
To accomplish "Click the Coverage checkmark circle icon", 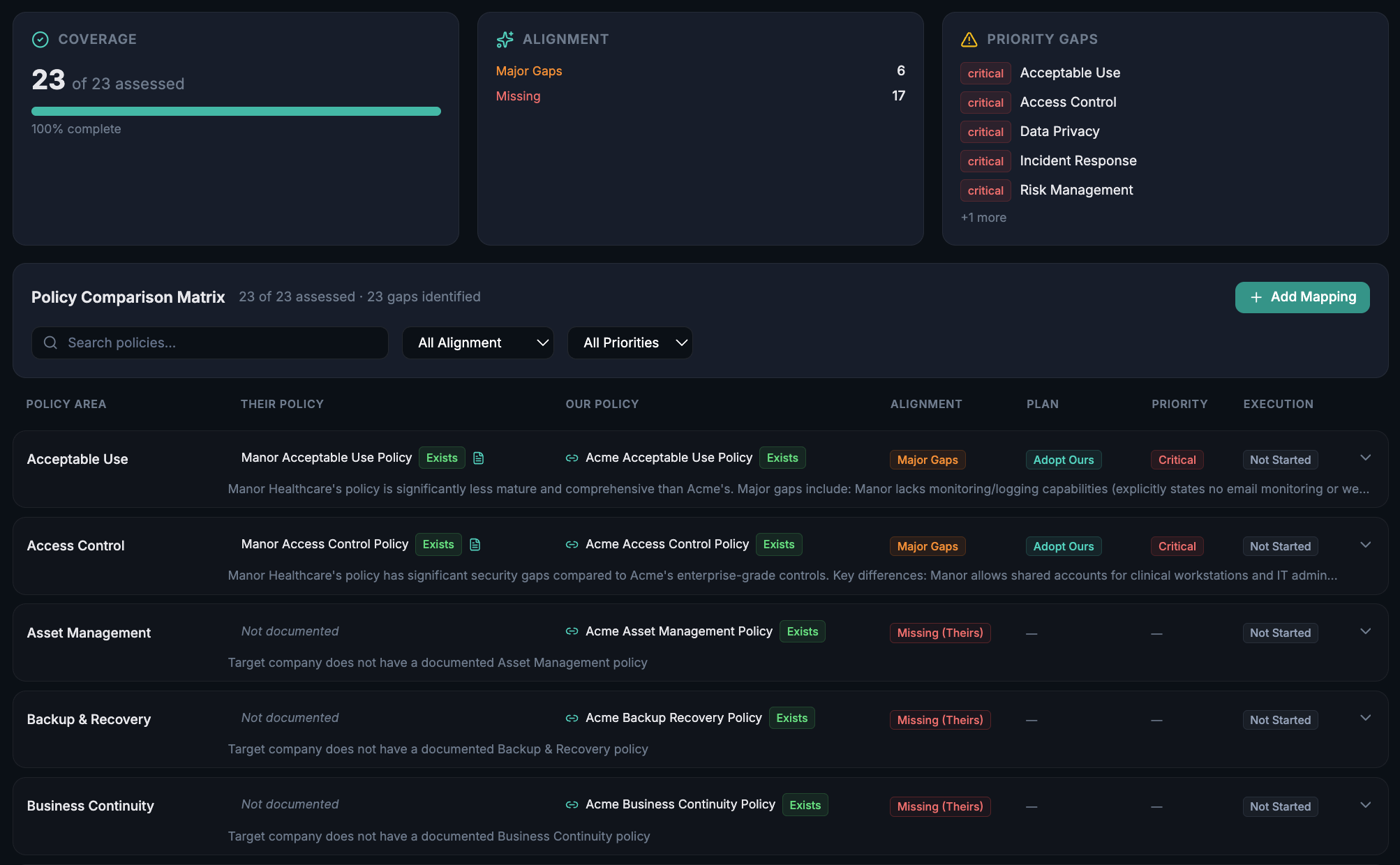I will pyautogui.click(x=40, y=40).
